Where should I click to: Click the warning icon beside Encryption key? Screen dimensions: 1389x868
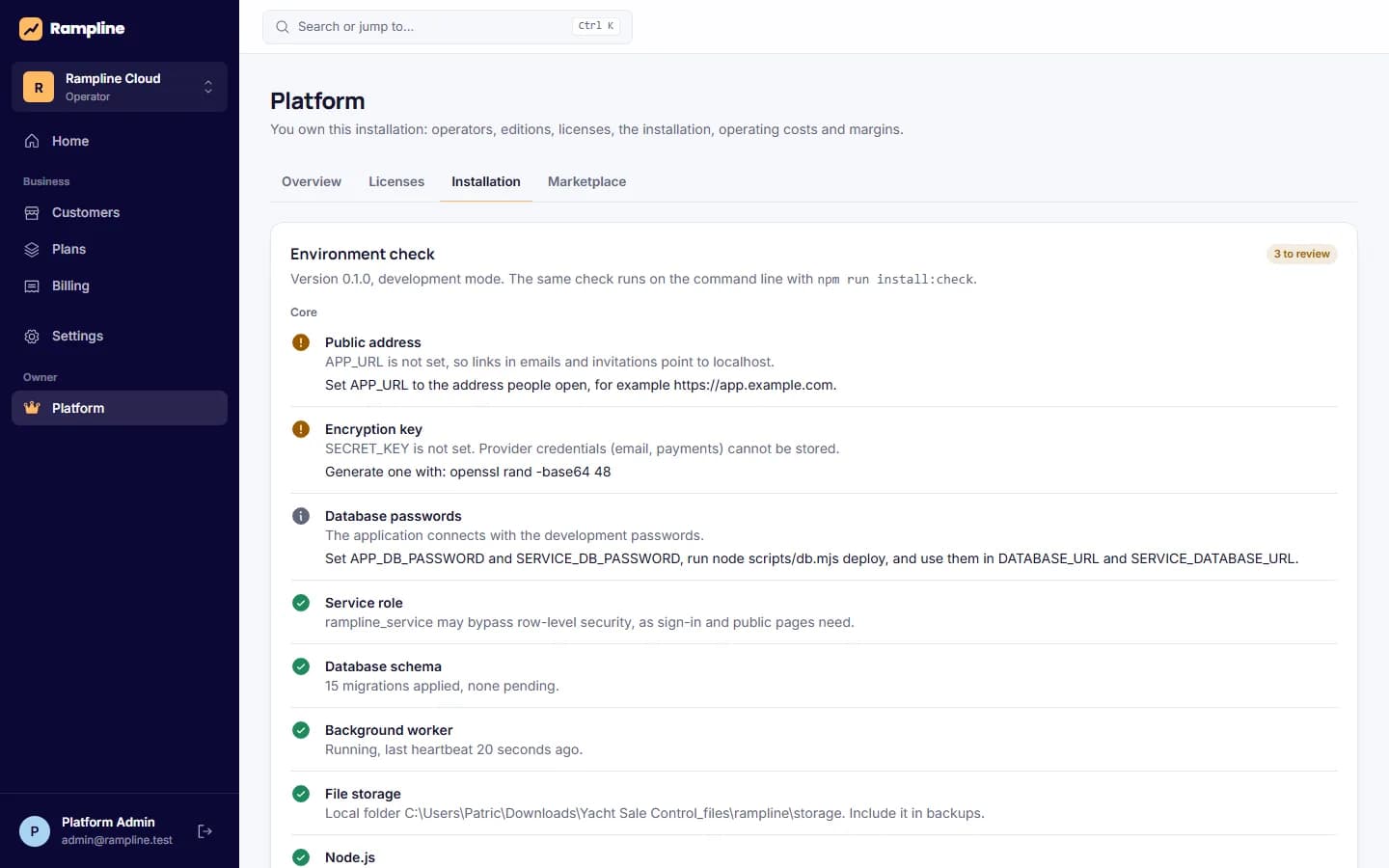pyautogui.click(x=301, y=429)
